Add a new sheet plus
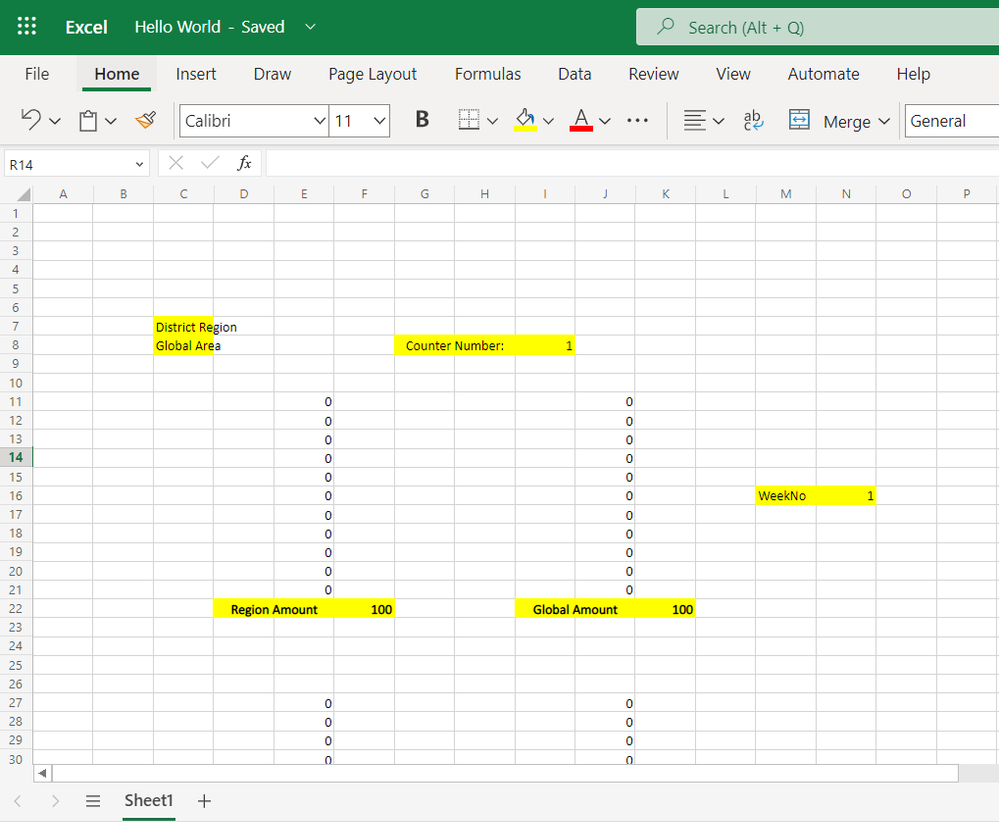This screenshot has height=822, width=999. point(204,801)
